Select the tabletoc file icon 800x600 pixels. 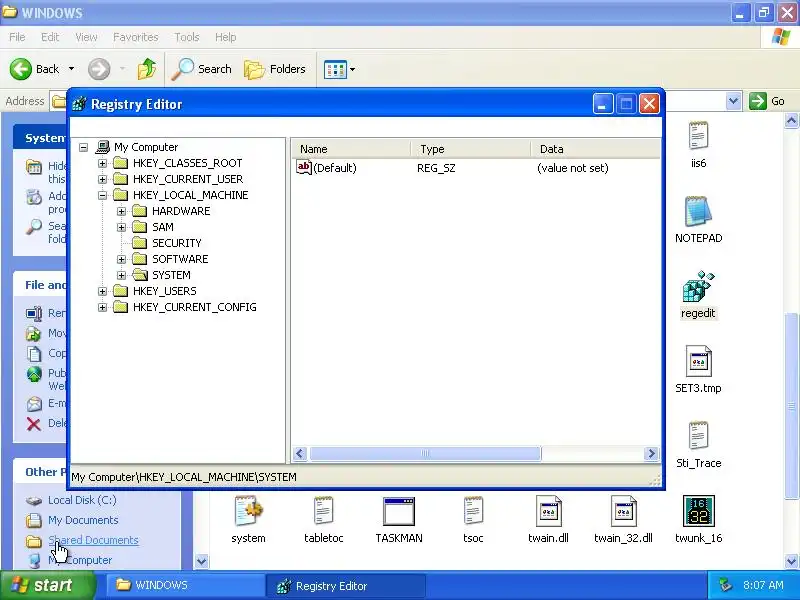pyautogui.click(x=323, y=511)
